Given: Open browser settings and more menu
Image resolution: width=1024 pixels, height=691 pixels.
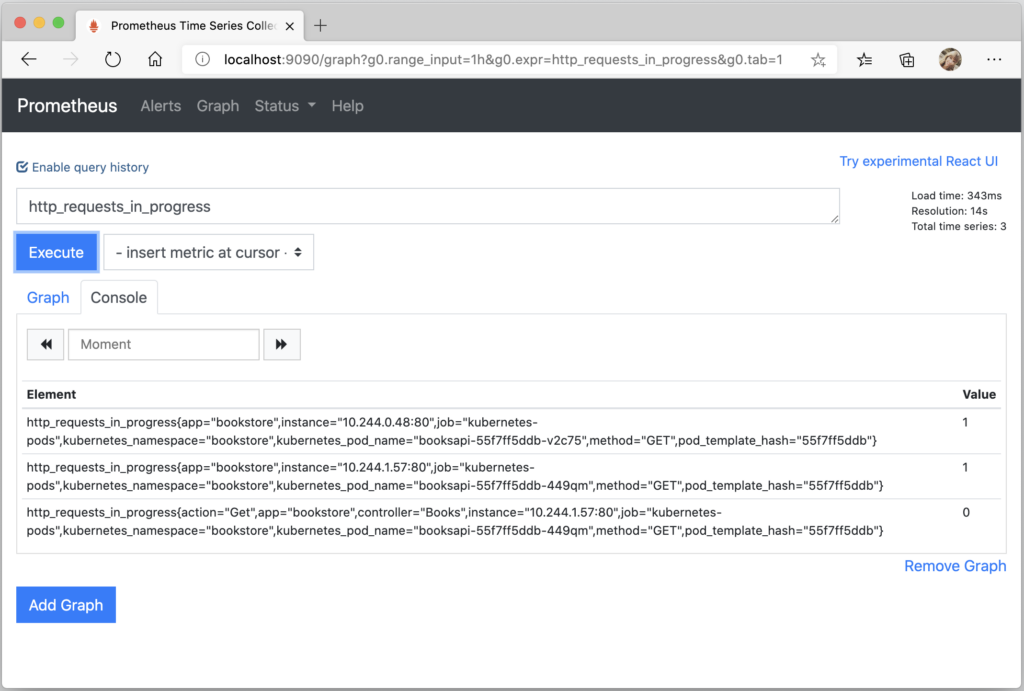Looking at the screenshot, I should coord(994,59).
